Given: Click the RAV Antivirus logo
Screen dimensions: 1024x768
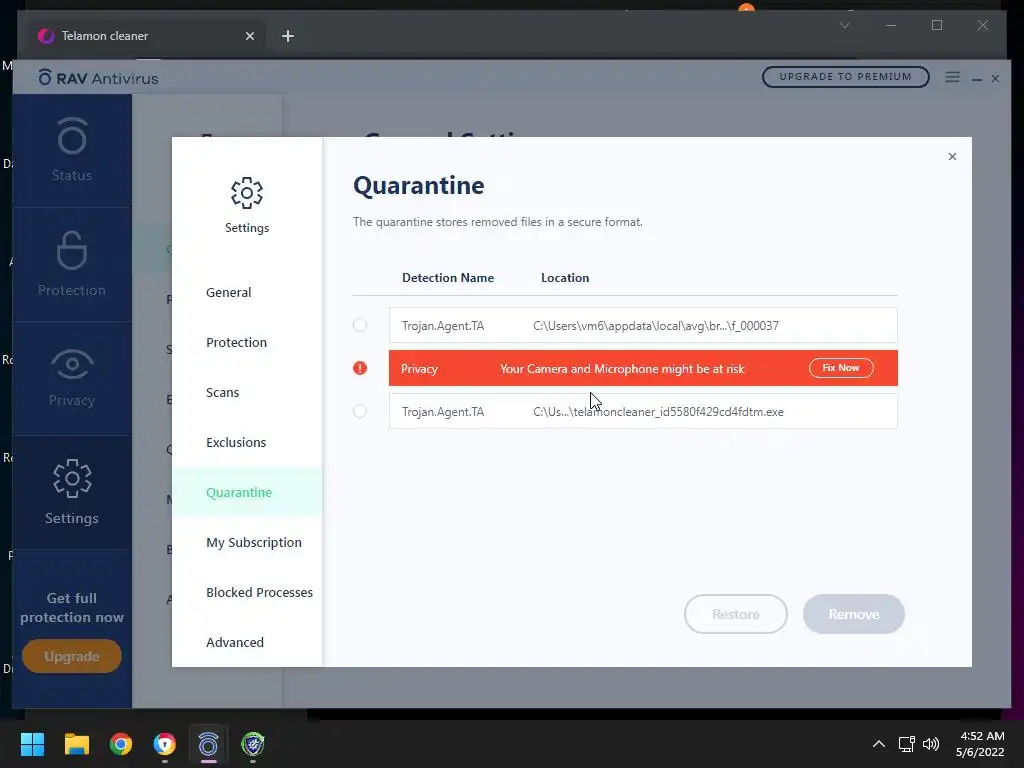Looking at the screenshot, I should [99, 78].
